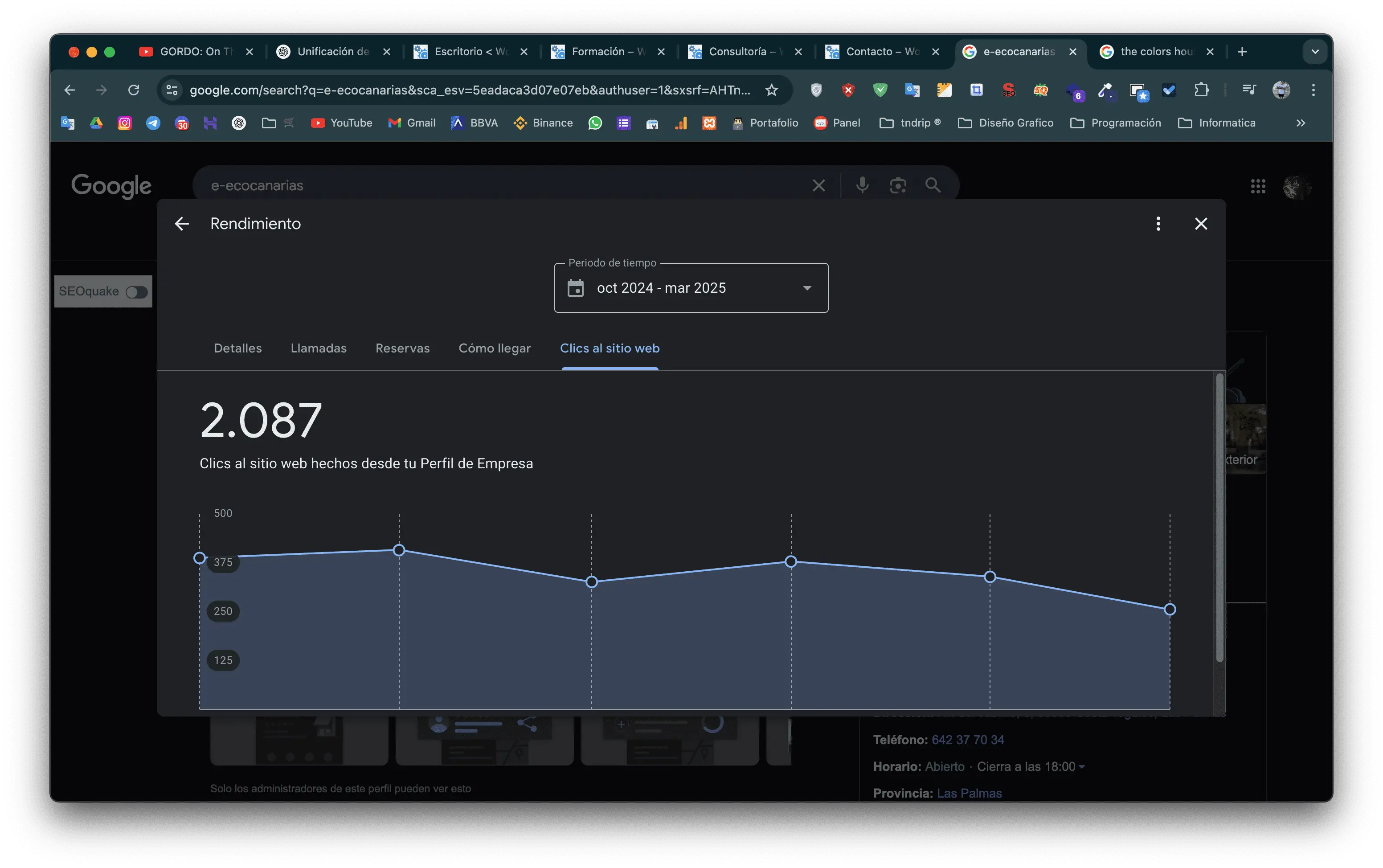Switch to the 'the colors hou' browser tab
Image resolution: width=1383 pixels, height=868 pixels.
(1156, 52)
